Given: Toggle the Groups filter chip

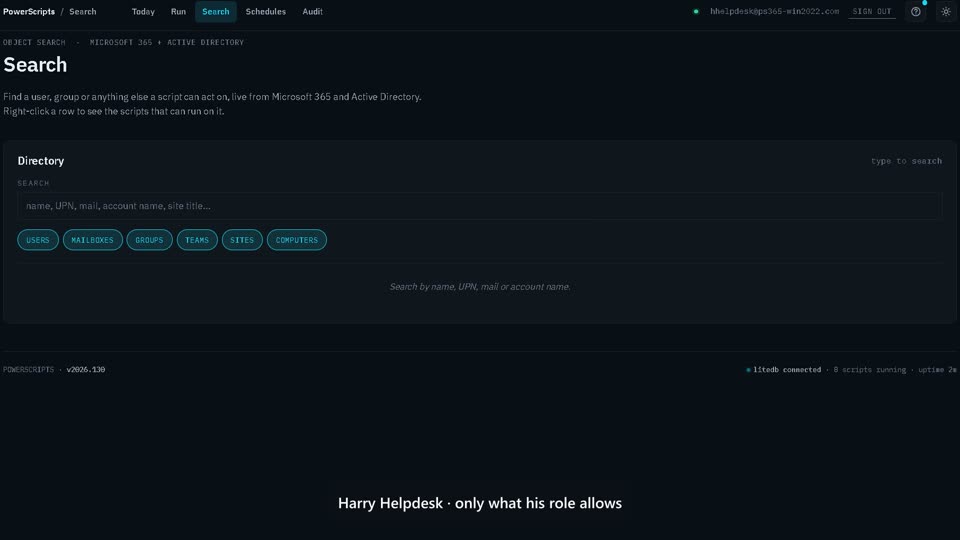Looking at the screenshot, I should [149, 240].
